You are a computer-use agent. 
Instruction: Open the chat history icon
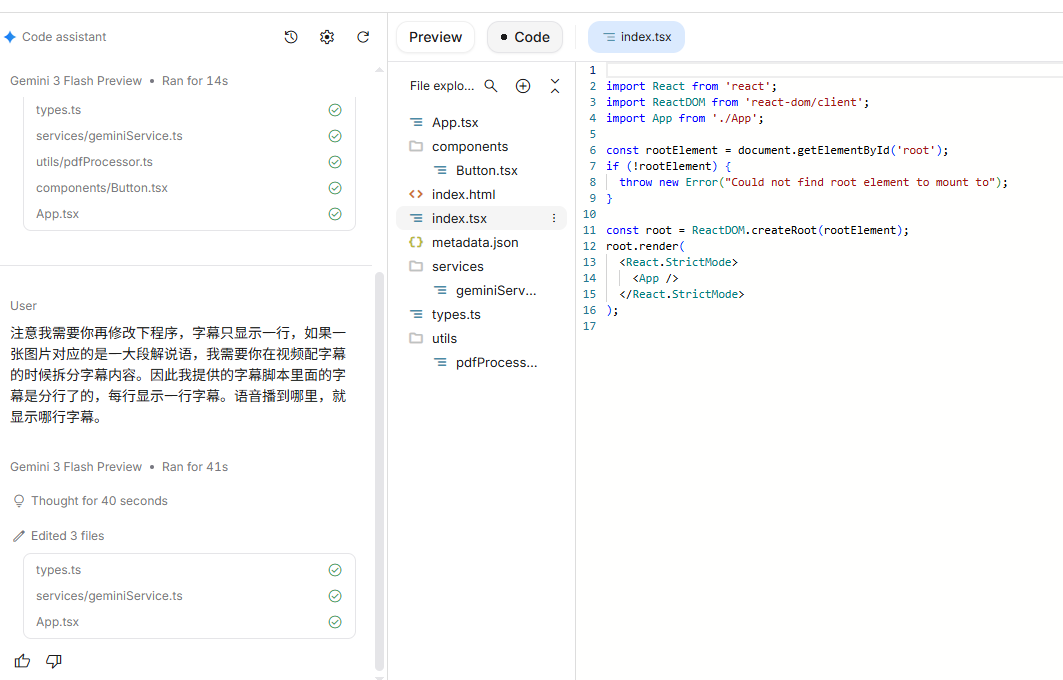291,37
